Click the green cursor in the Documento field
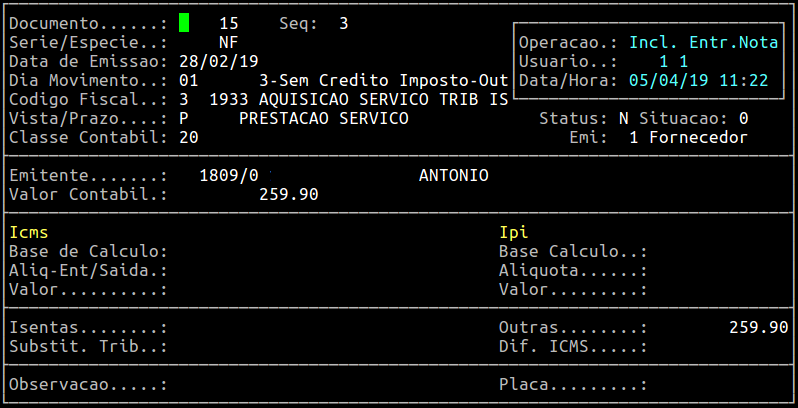Viewport: 798px width, 408px height. 184,22
